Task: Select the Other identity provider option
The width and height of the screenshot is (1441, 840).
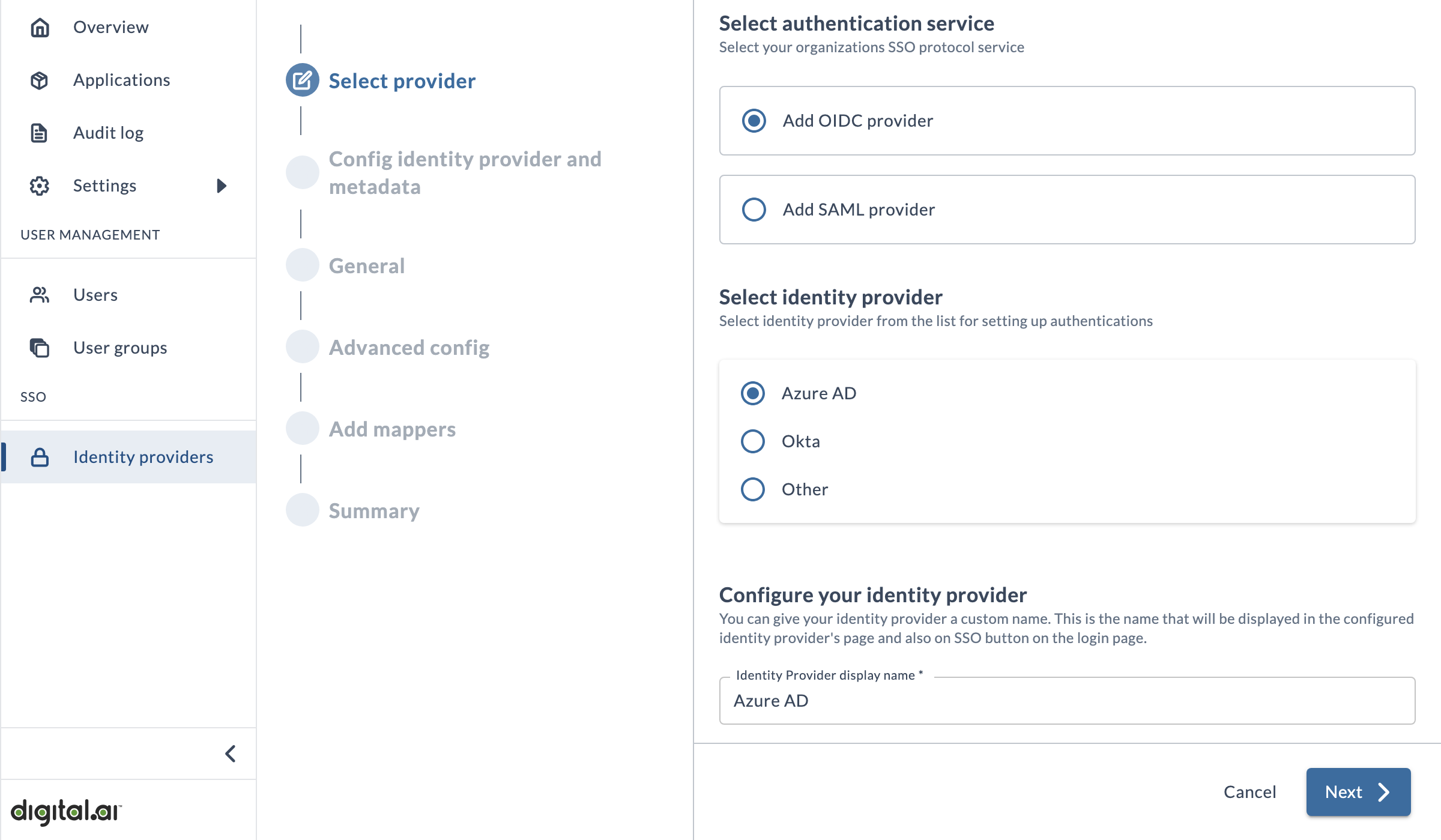Action: (x=753, y=489)
